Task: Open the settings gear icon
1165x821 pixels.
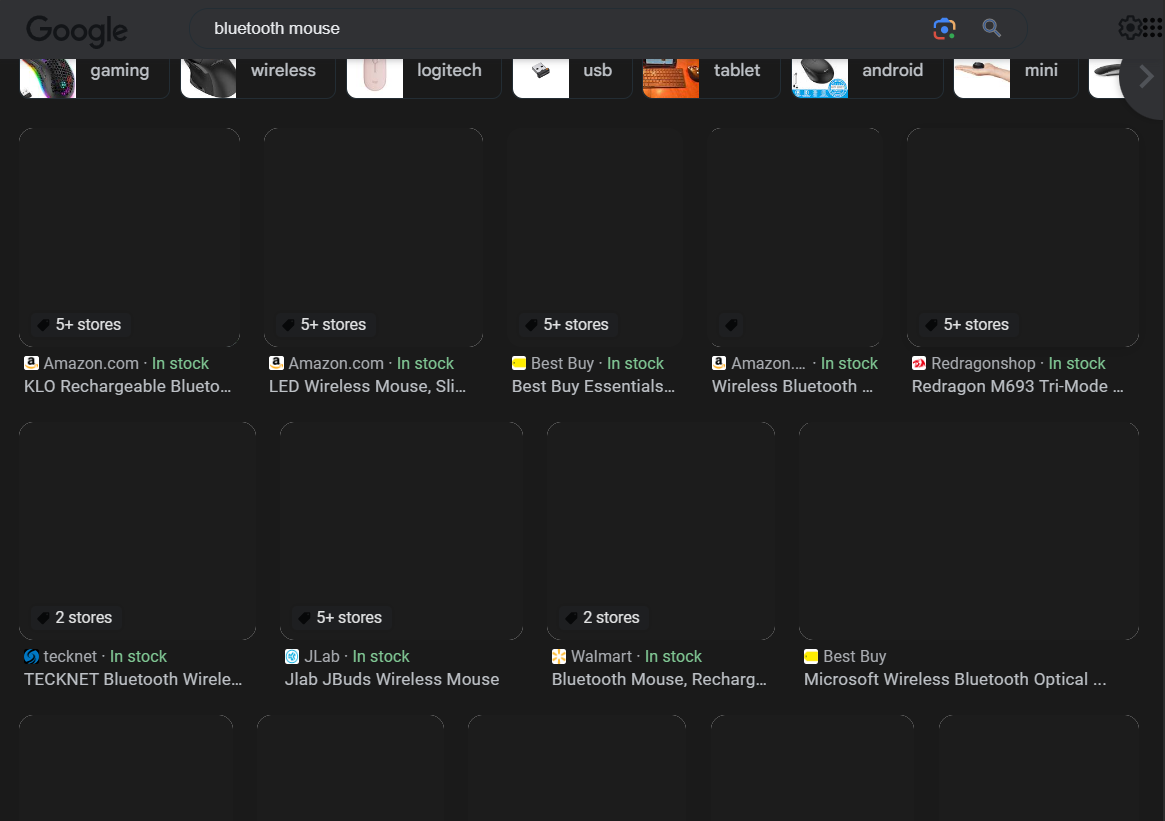Action: pyautogui.click(x=1130, y=28)
